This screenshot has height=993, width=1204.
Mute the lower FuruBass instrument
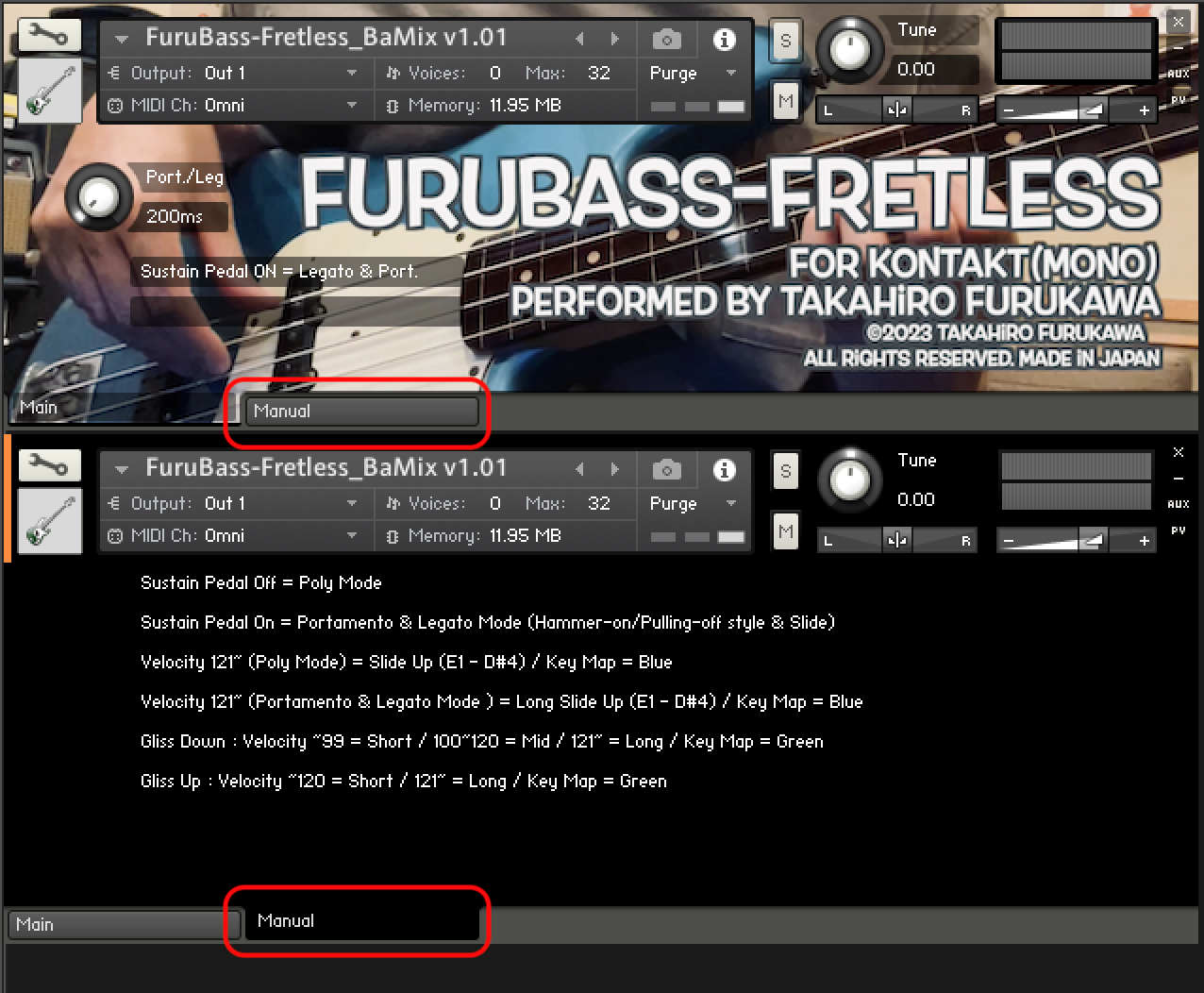point(786,531)
